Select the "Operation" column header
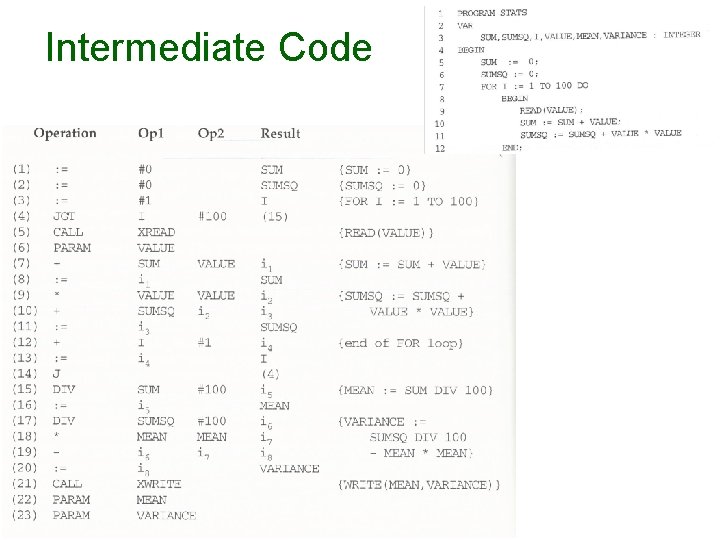The width and height of the screenshot is (720, 540). pyautogui.click(x=65, y=134)
